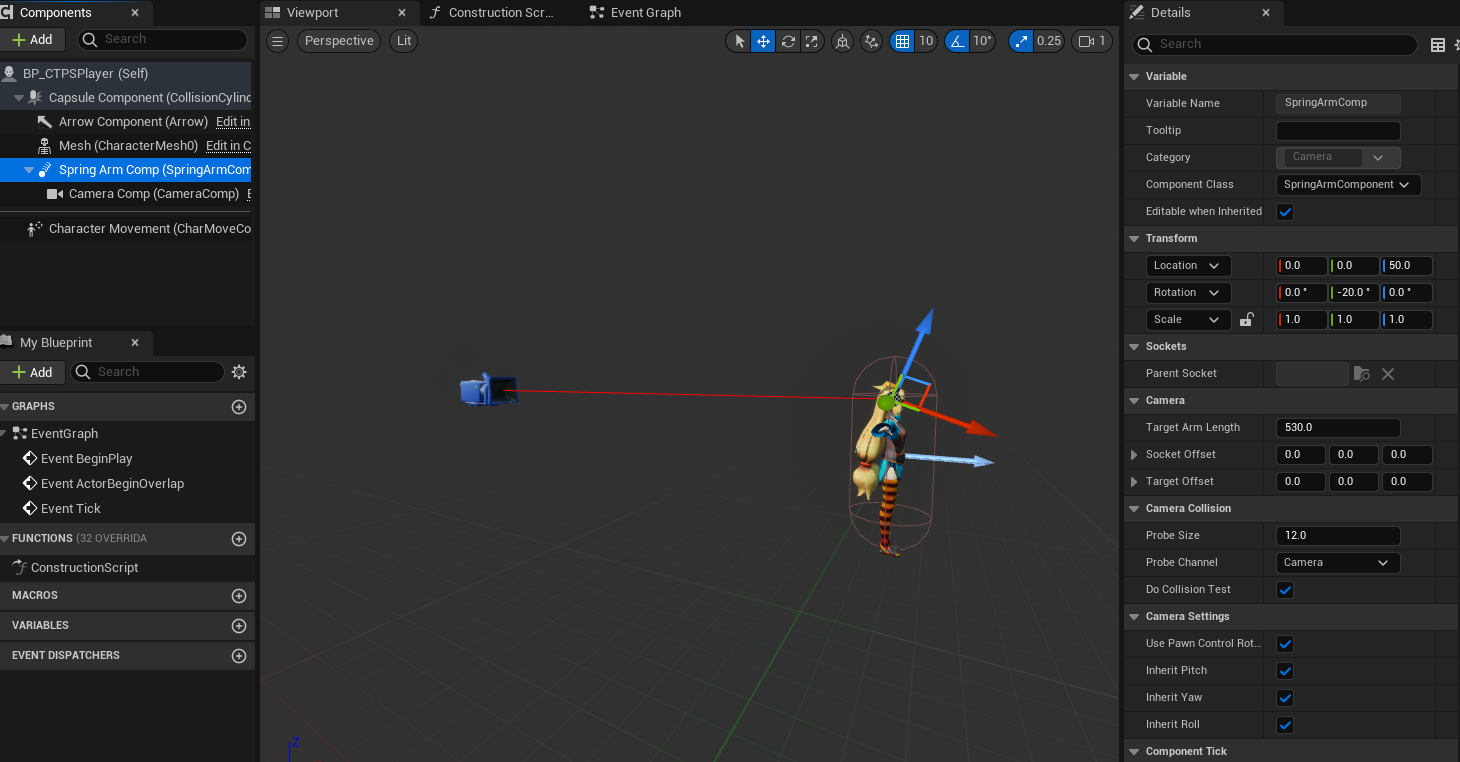
Task: Select BP_CTPSPlayer (Self) in component tree
Action: pos(125,73)
